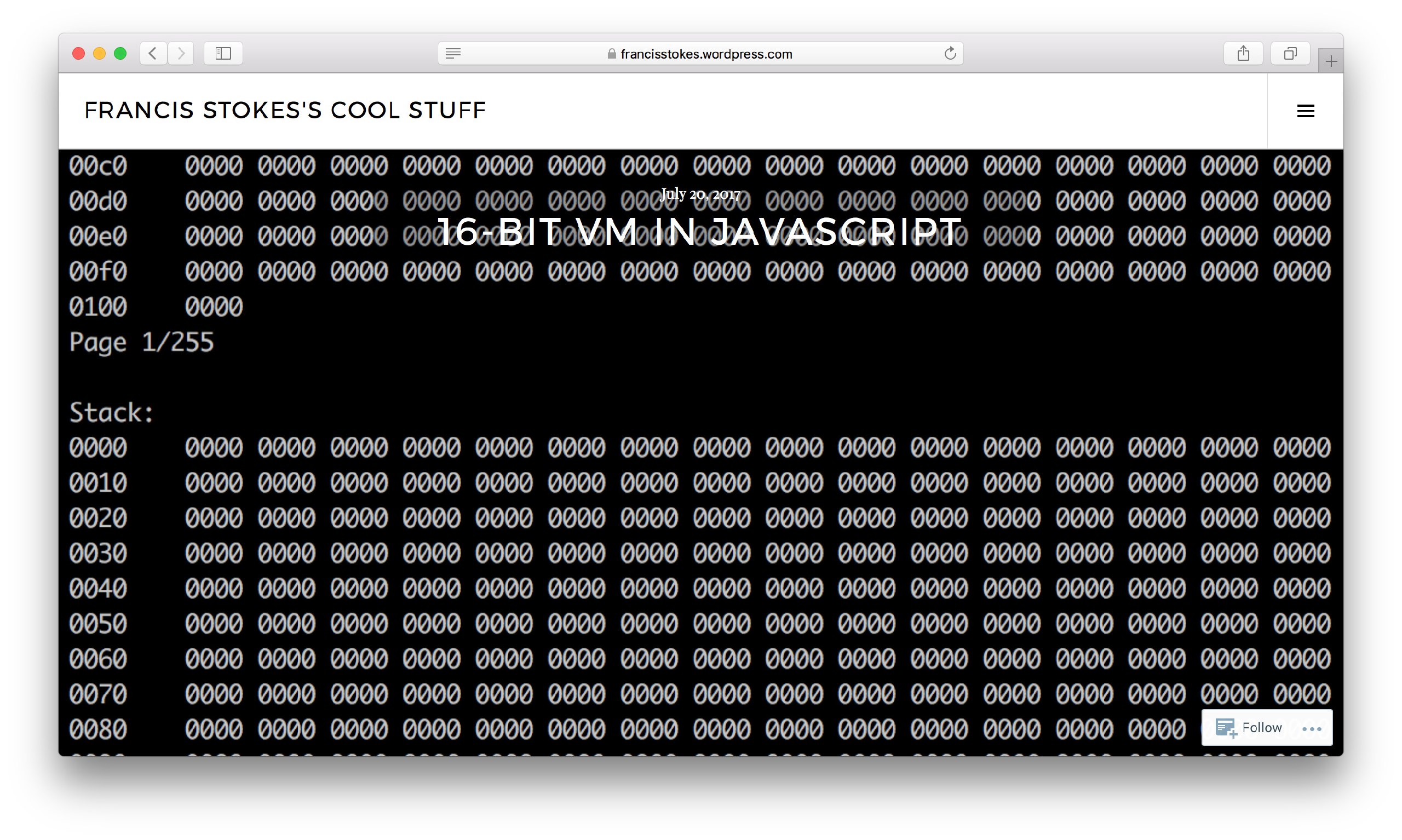Click the July 20, 2017 post date
The width and height of the screenshot is (1402, 840).
pos(700,194)
